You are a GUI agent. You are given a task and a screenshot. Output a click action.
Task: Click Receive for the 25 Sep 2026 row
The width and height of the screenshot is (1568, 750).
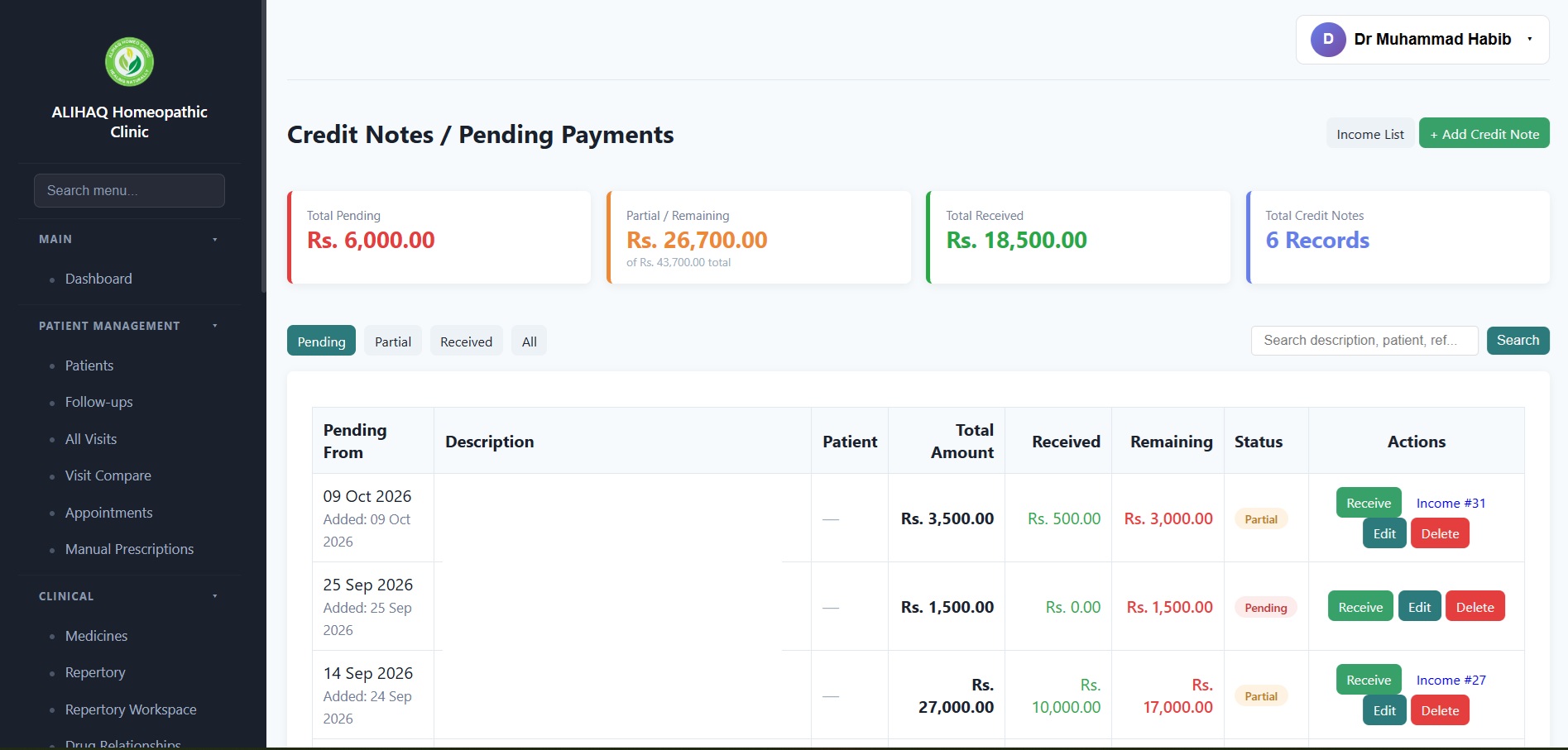coord(1360,607)
